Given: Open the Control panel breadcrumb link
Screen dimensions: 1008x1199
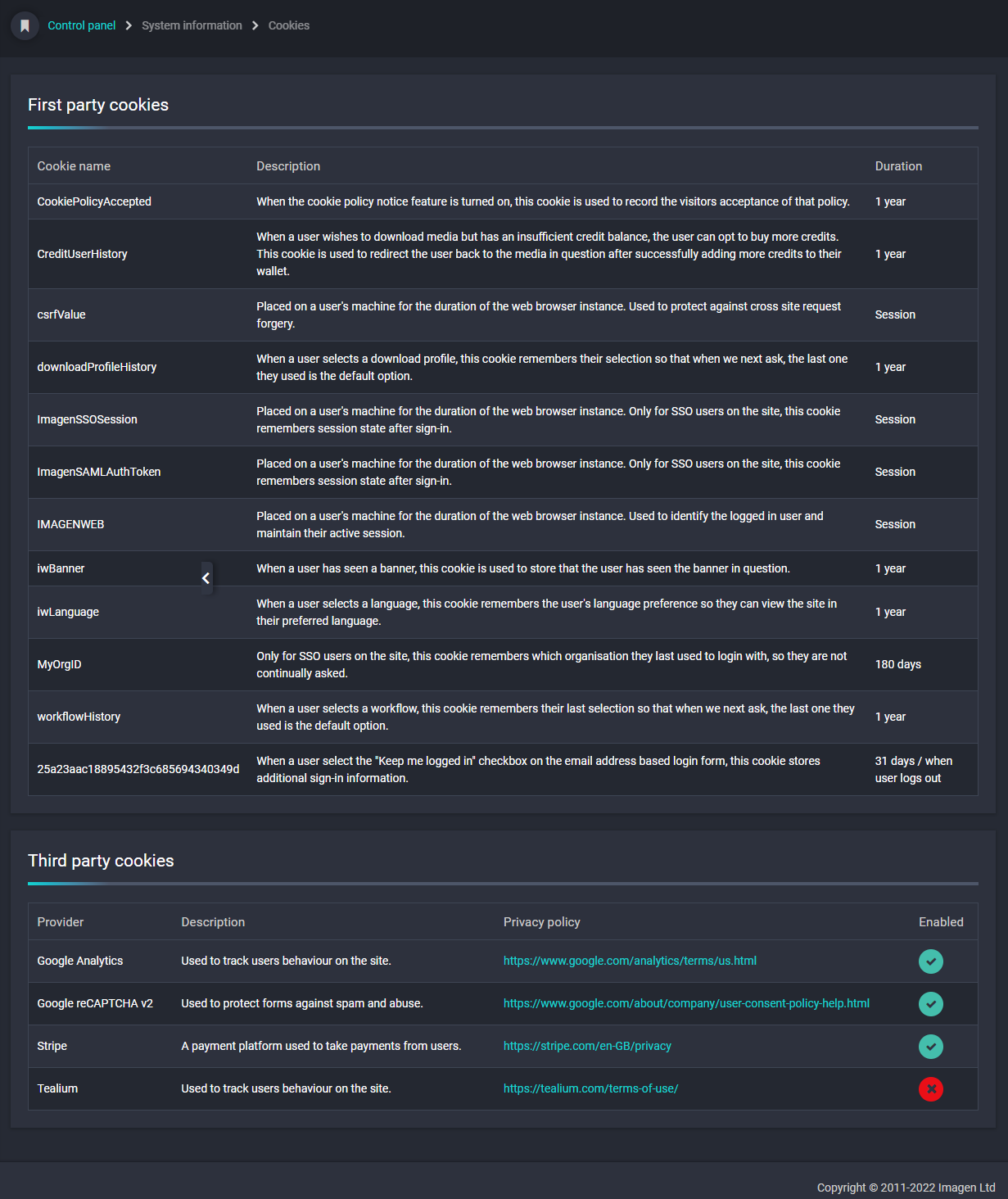Looking at the screenshot, I should [82, 25].
